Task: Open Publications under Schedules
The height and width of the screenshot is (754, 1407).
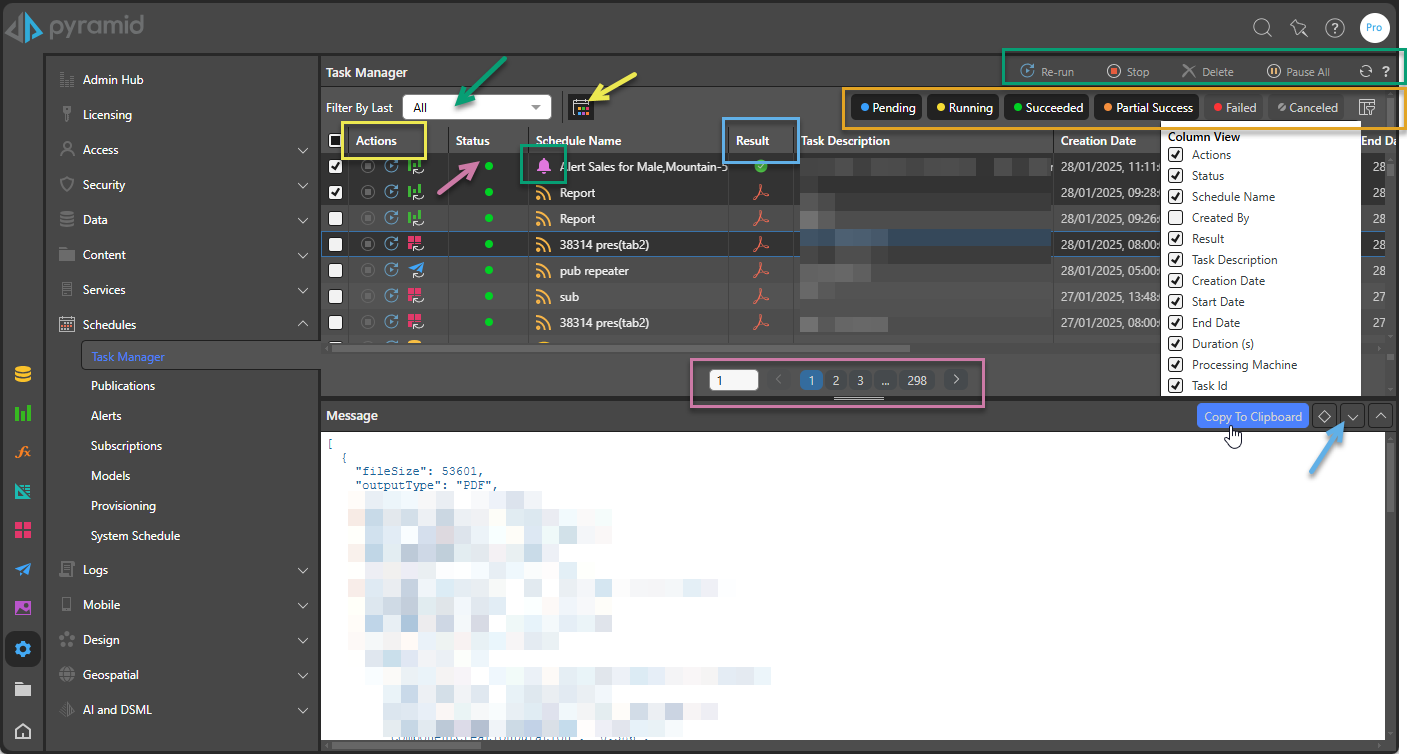Action: [123, 386]
